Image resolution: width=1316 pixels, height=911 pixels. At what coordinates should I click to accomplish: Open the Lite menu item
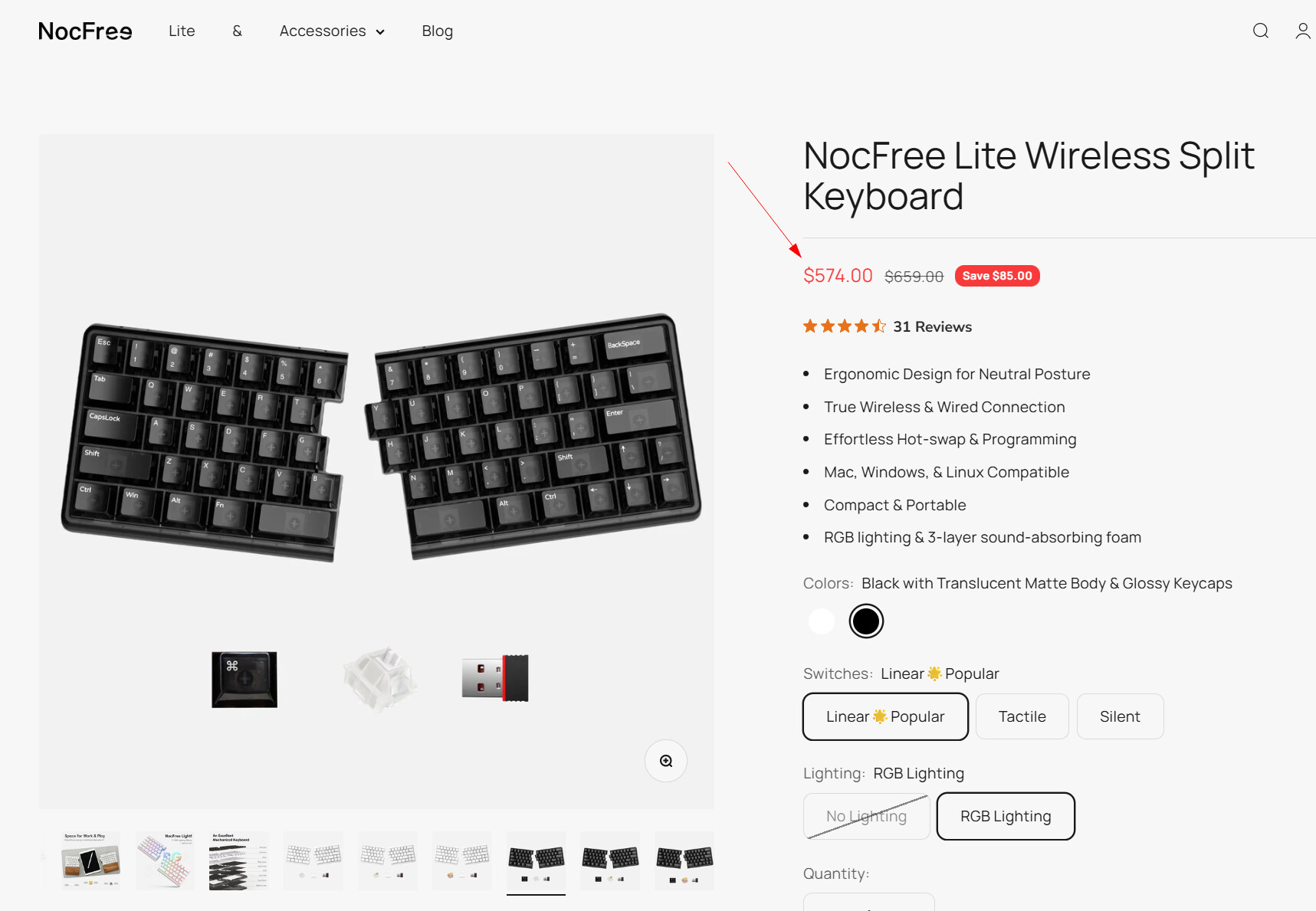tap(182, 31)
